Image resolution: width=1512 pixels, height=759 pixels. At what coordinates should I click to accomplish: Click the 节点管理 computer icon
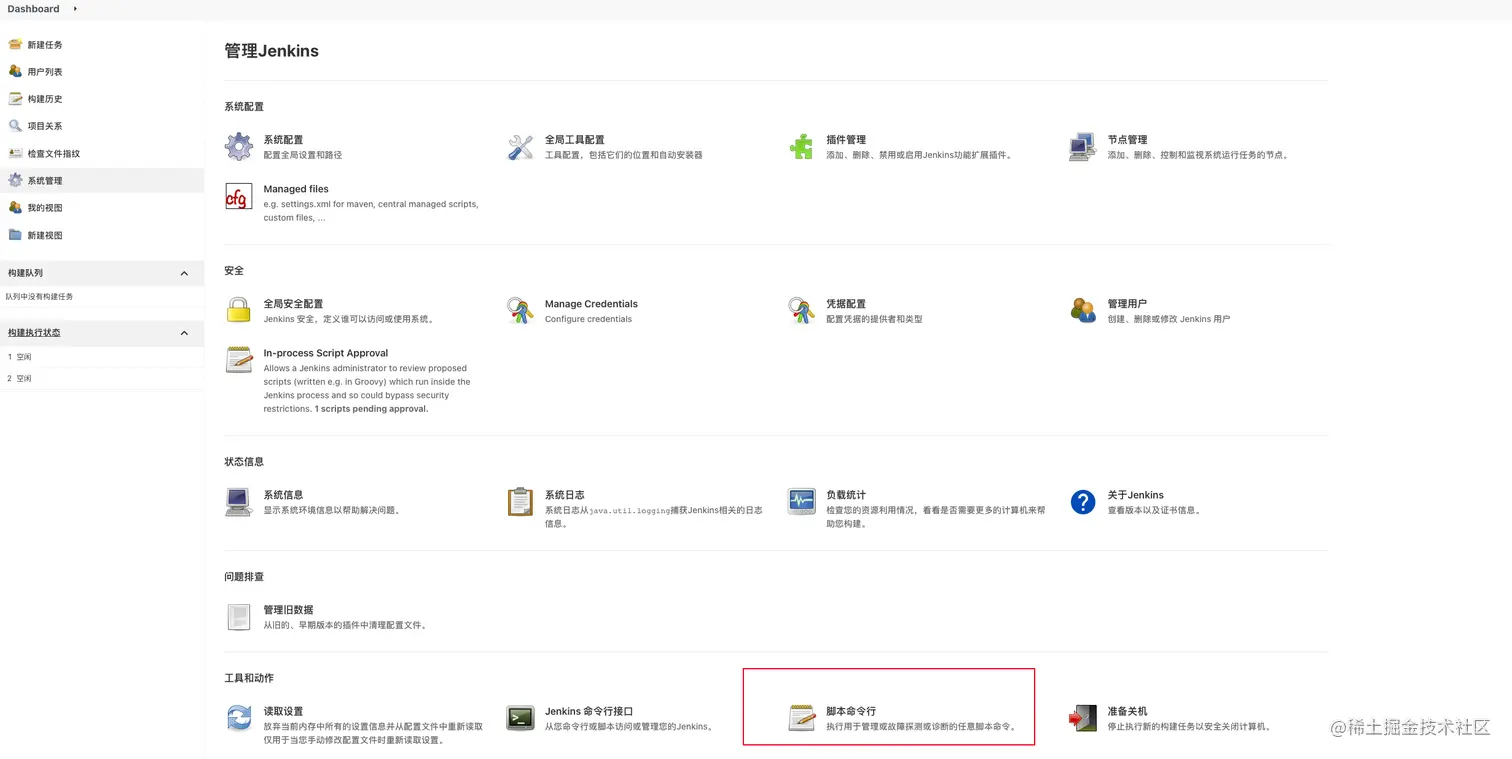[x=1082, y=147]
